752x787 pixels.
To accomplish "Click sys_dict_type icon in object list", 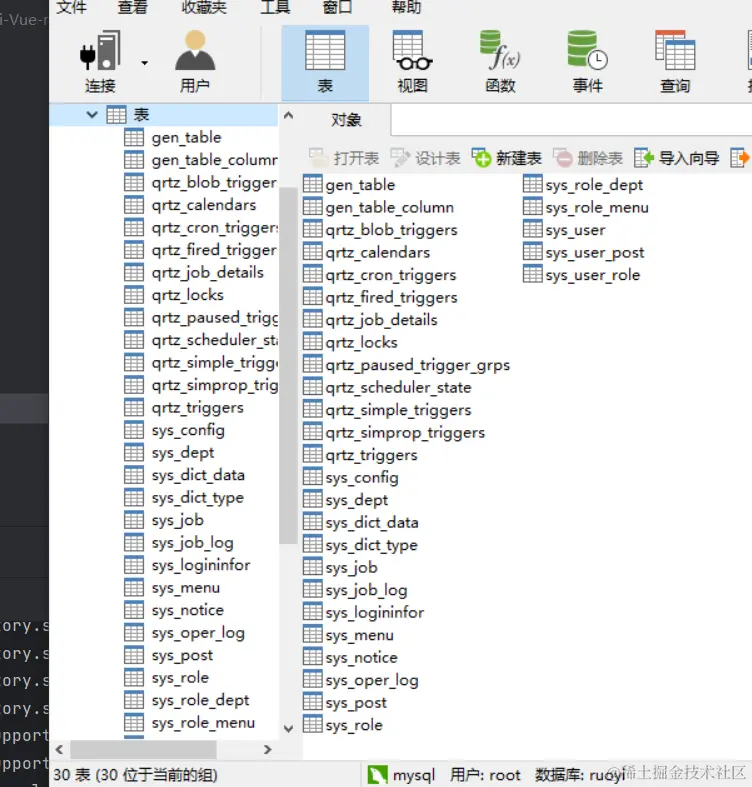I will (313, 544).
